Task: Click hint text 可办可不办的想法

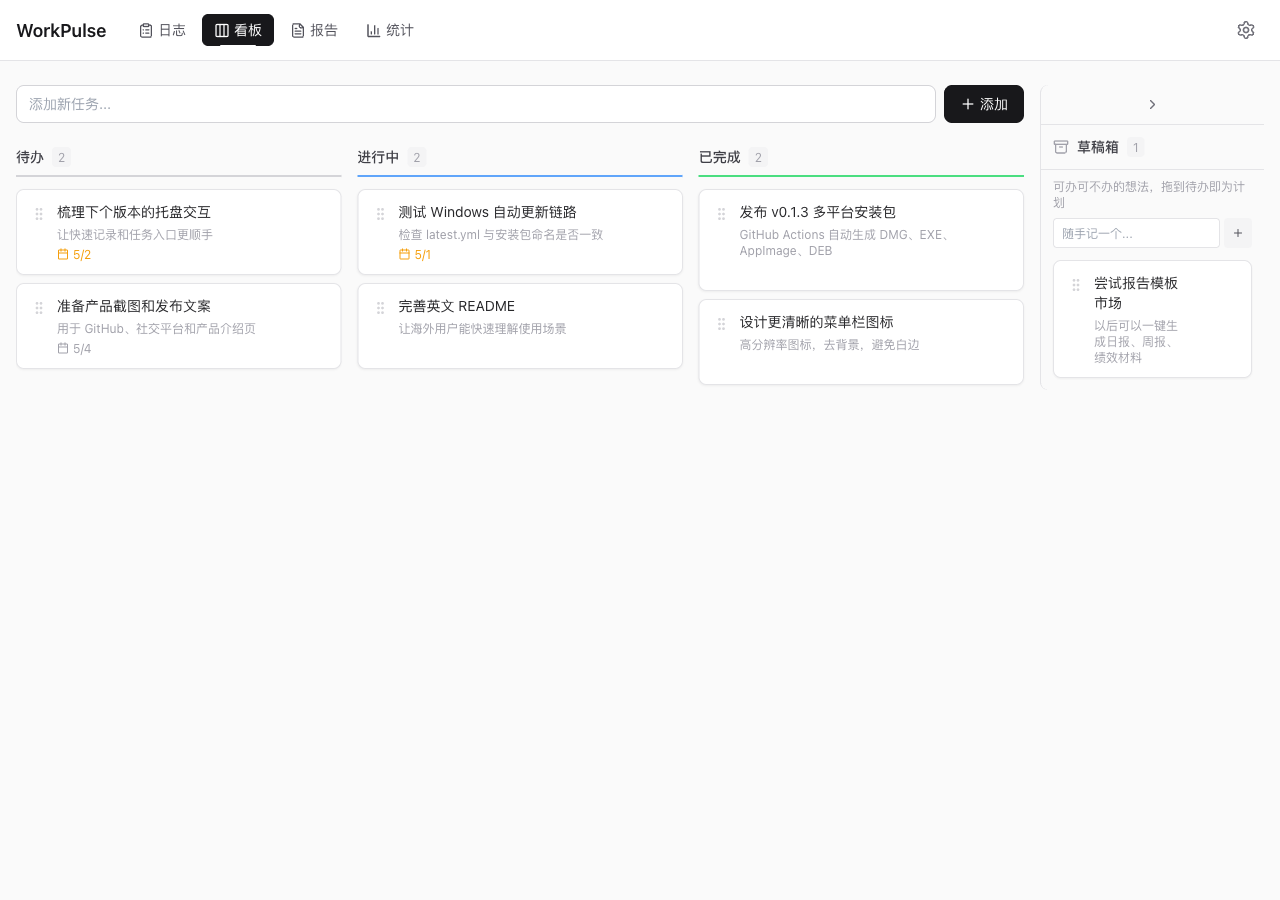Action: click(x=1149, y=194)
